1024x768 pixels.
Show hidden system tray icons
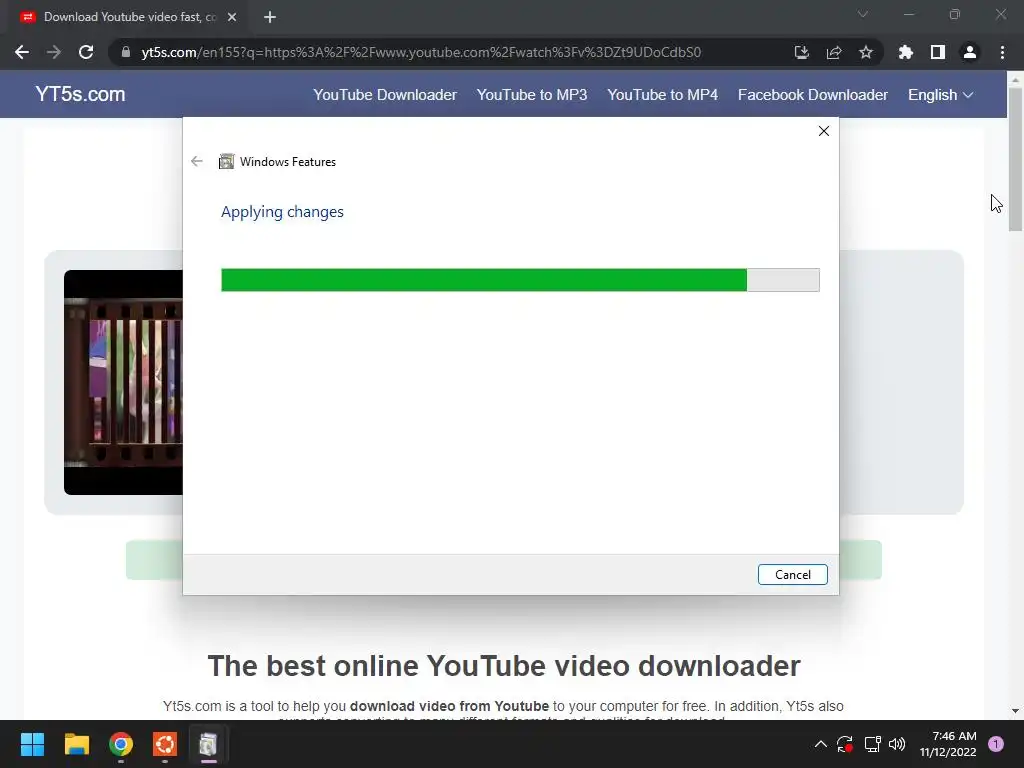point(821,744)
